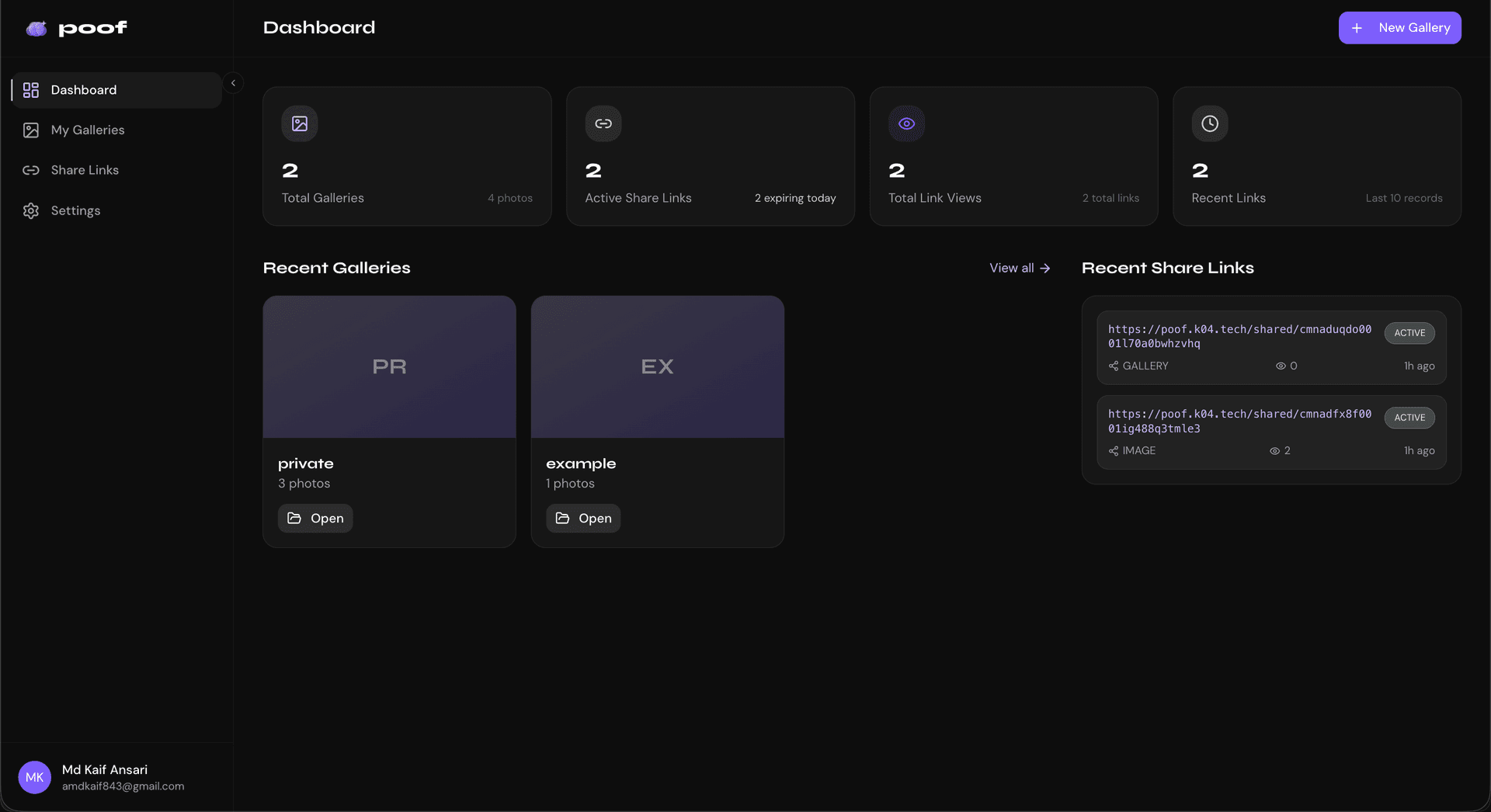
Task: Click Total Galleries image icon
Action: pyautogui.click(x=300, y=123)
